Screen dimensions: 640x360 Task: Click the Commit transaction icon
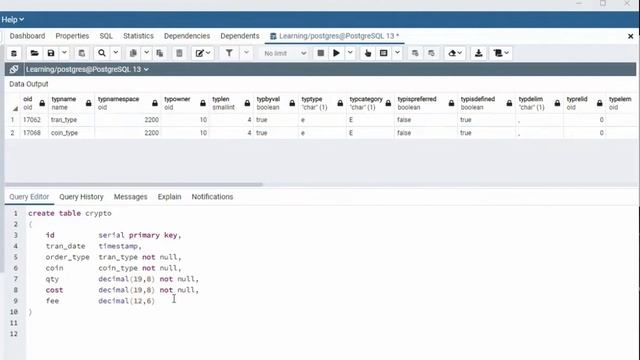coord(415,53)
